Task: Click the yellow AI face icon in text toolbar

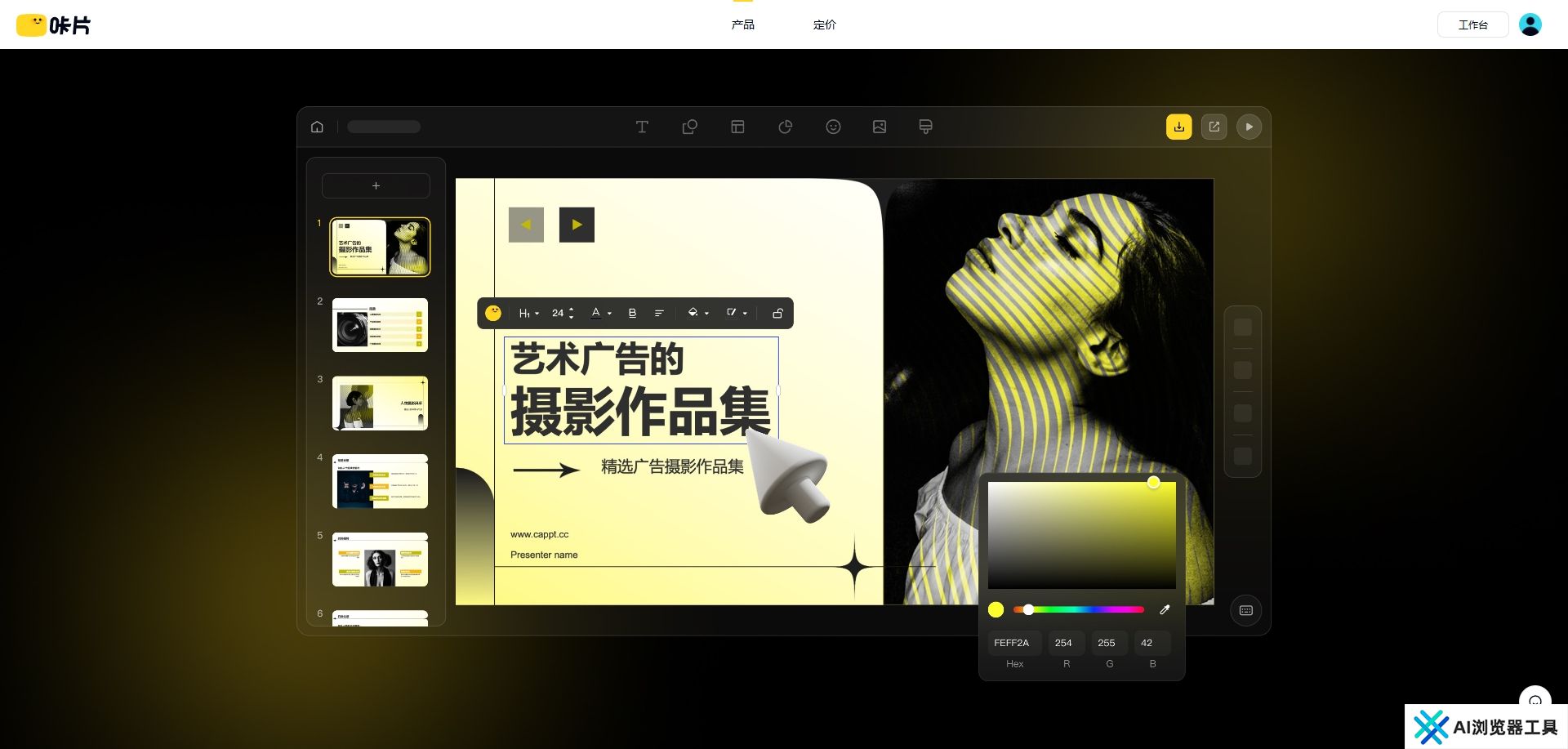Action: (493, 313)
